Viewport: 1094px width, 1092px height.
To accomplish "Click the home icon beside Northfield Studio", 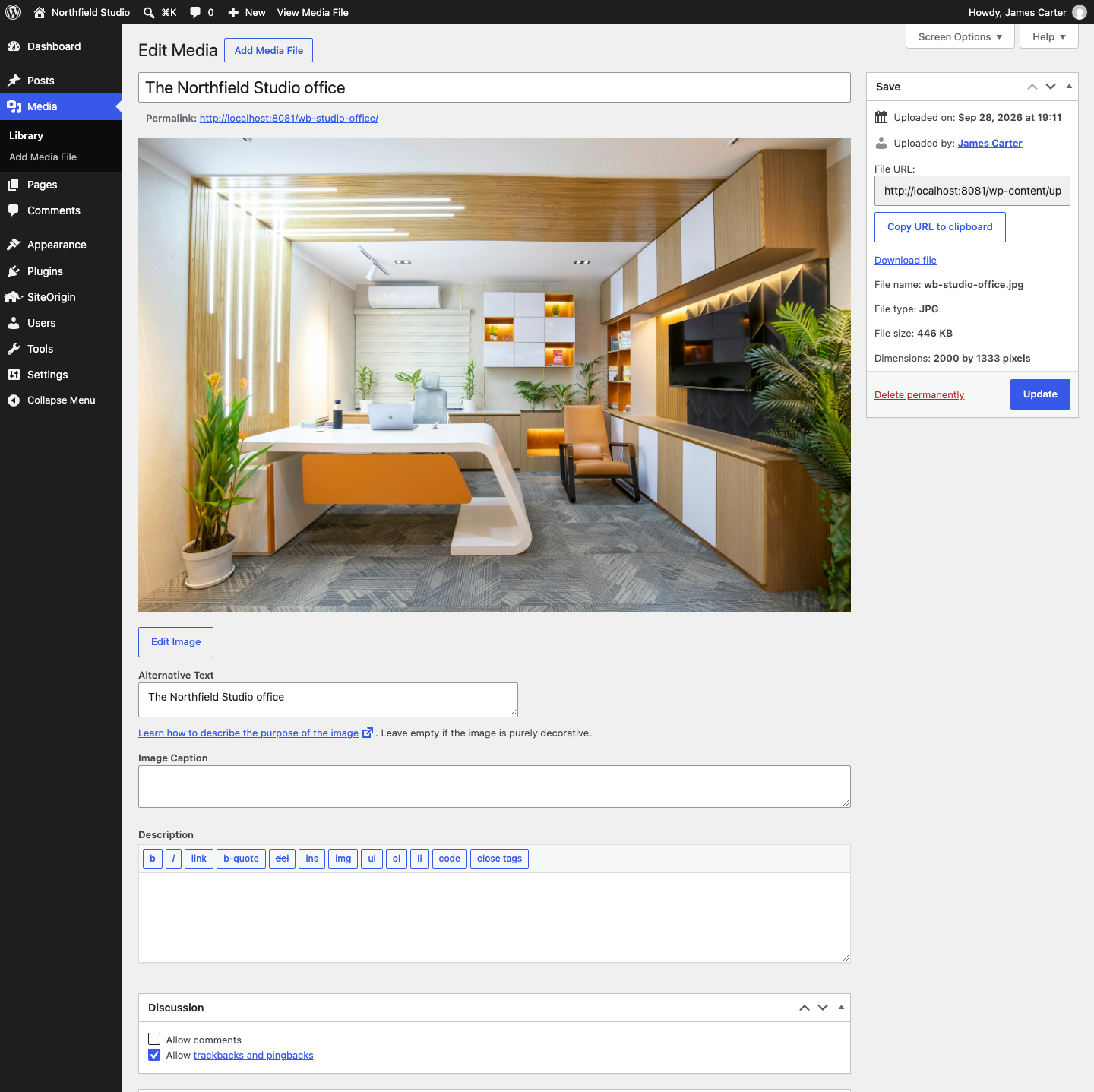I will click(x=40, y=12).
